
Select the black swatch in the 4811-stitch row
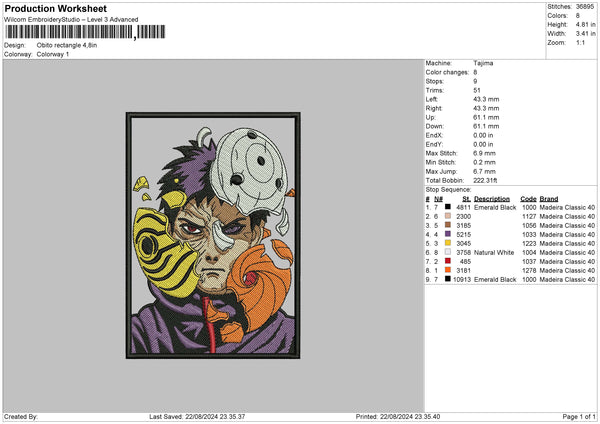(447, 207)
